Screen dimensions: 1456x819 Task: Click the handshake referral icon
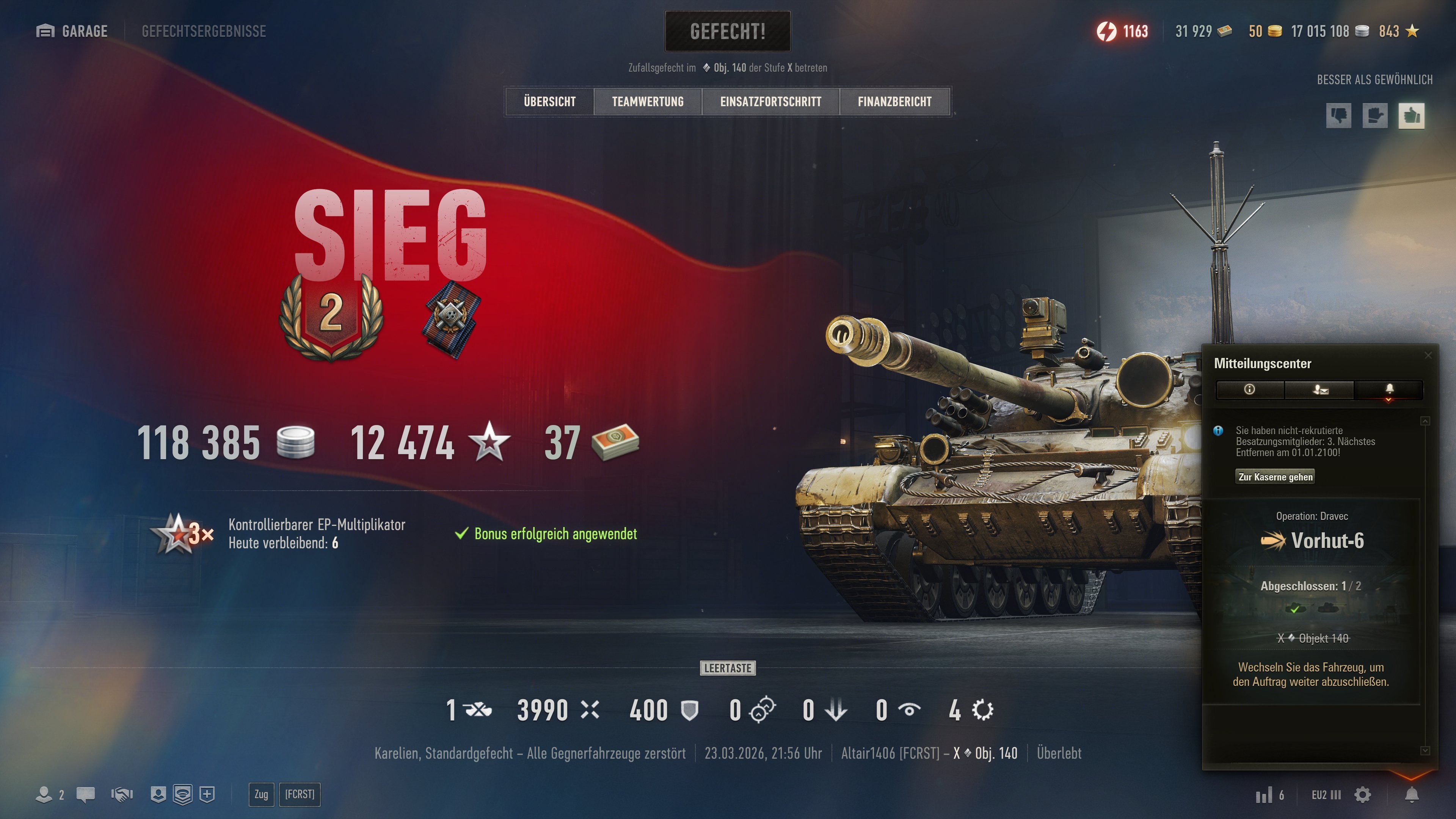coord(122,795)
